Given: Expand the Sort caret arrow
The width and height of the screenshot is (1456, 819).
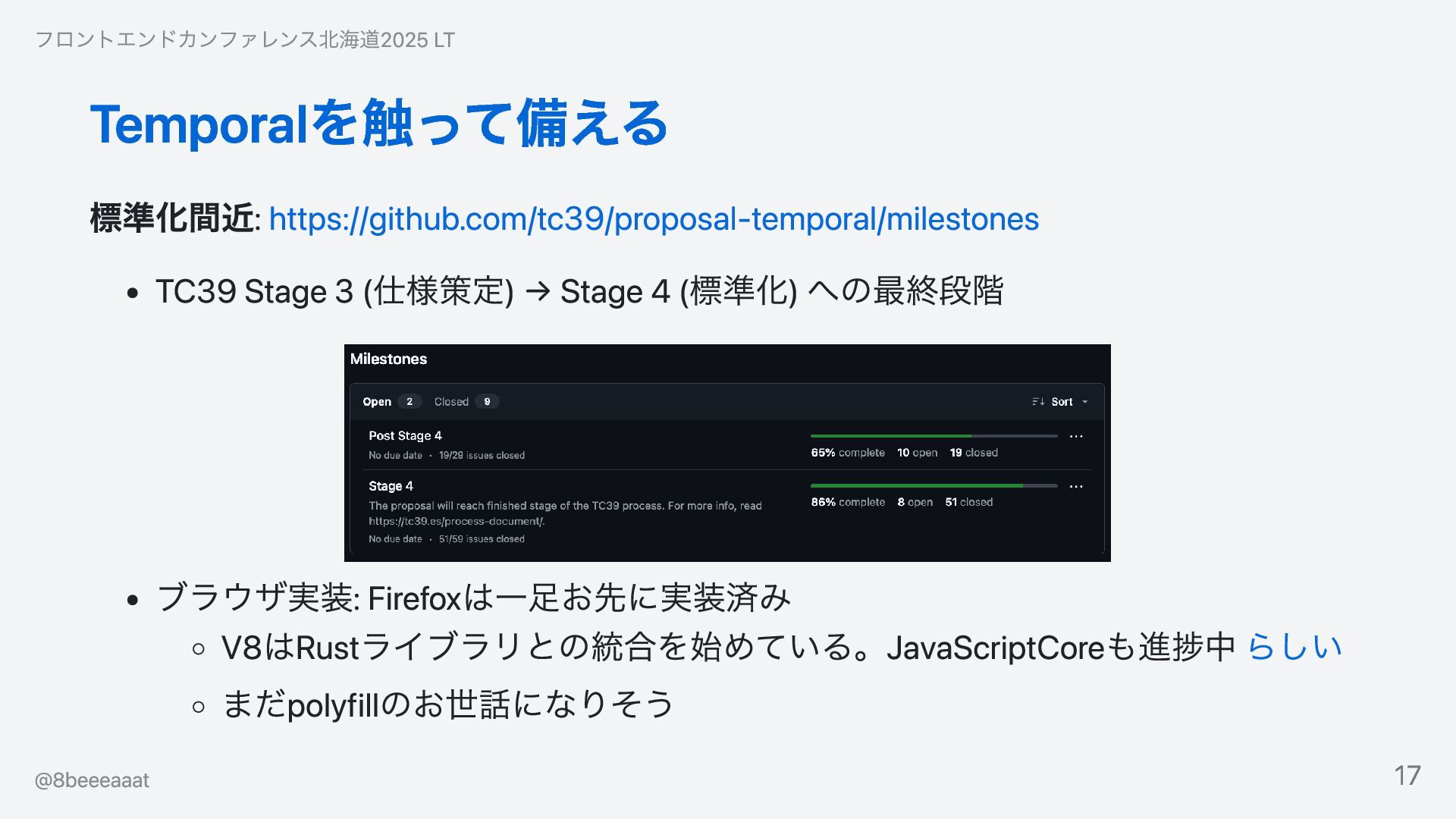Looking at the screenshot, I should 1084,402.
